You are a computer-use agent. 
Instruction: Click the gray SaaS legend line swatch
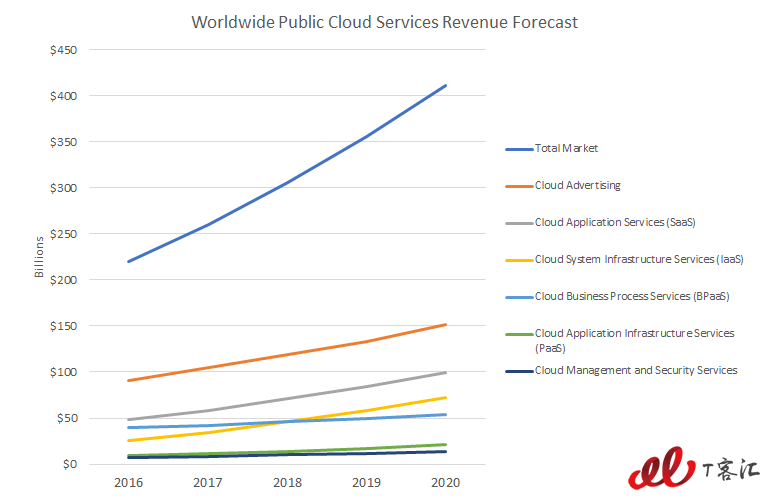click(520, 223)
